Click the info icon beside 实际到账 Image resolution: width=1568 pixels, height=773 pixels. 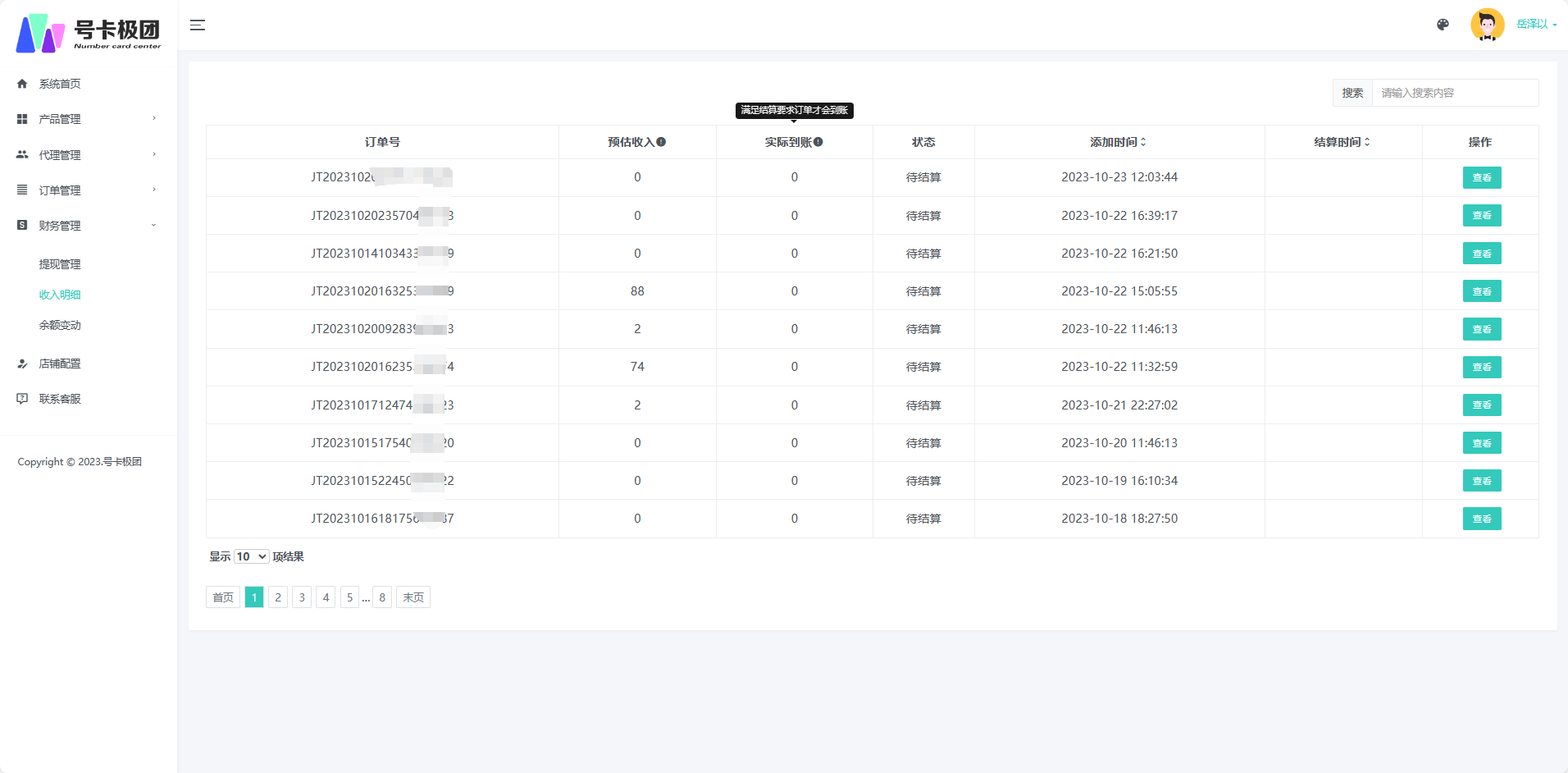click(818, 142)
